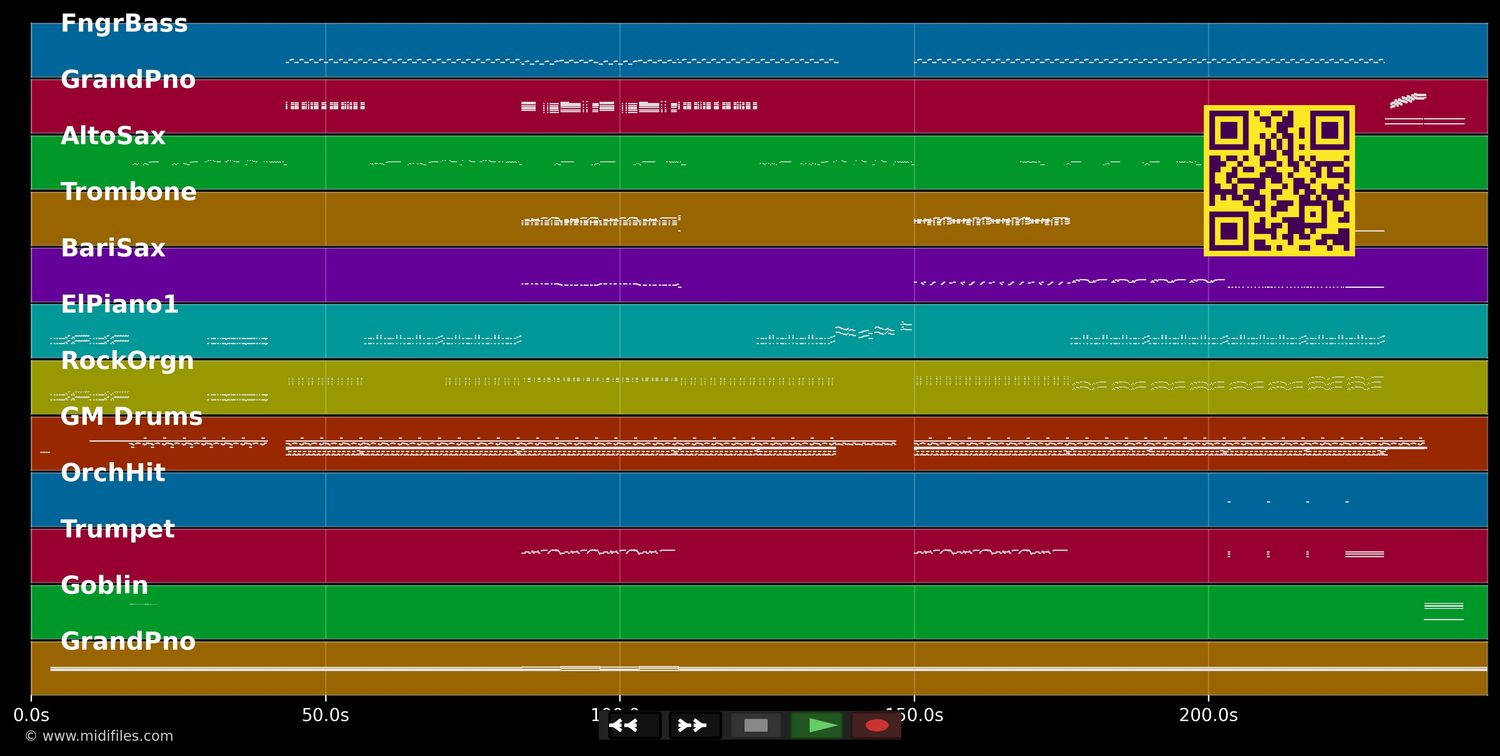Click the Trumpet track label
Image resolution: width=1500 pixels, height=756 pixels.
click(117, 530)
